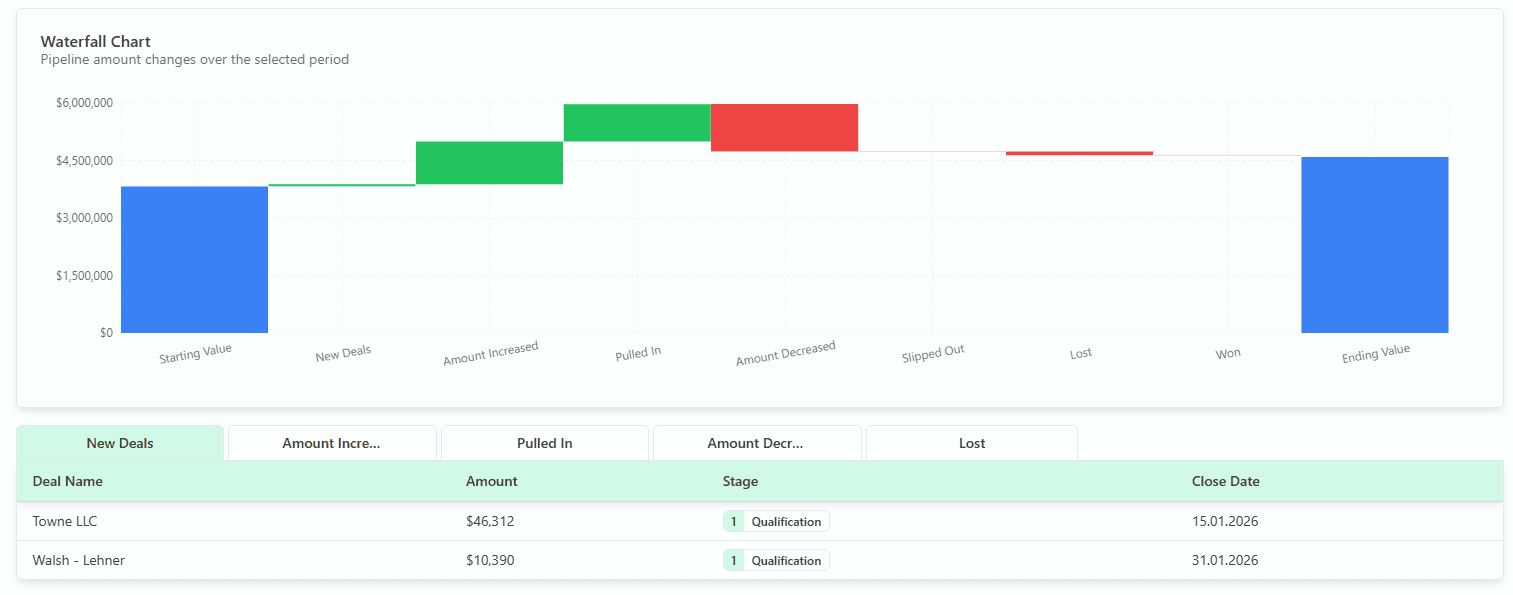The height and width of the screenshot is (595, 1513).
Task: Sort the table by Close Date column
Action: [1225, 481]
